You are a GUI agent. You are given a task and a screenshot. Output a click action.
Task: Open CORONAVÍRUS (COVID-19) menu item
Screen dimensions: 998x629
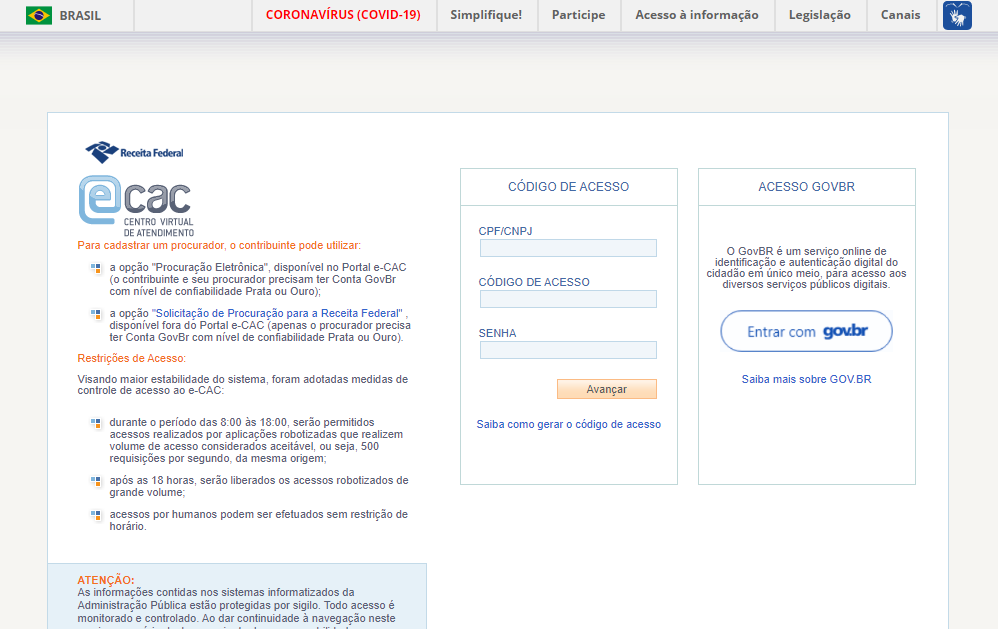coord(343,15)
